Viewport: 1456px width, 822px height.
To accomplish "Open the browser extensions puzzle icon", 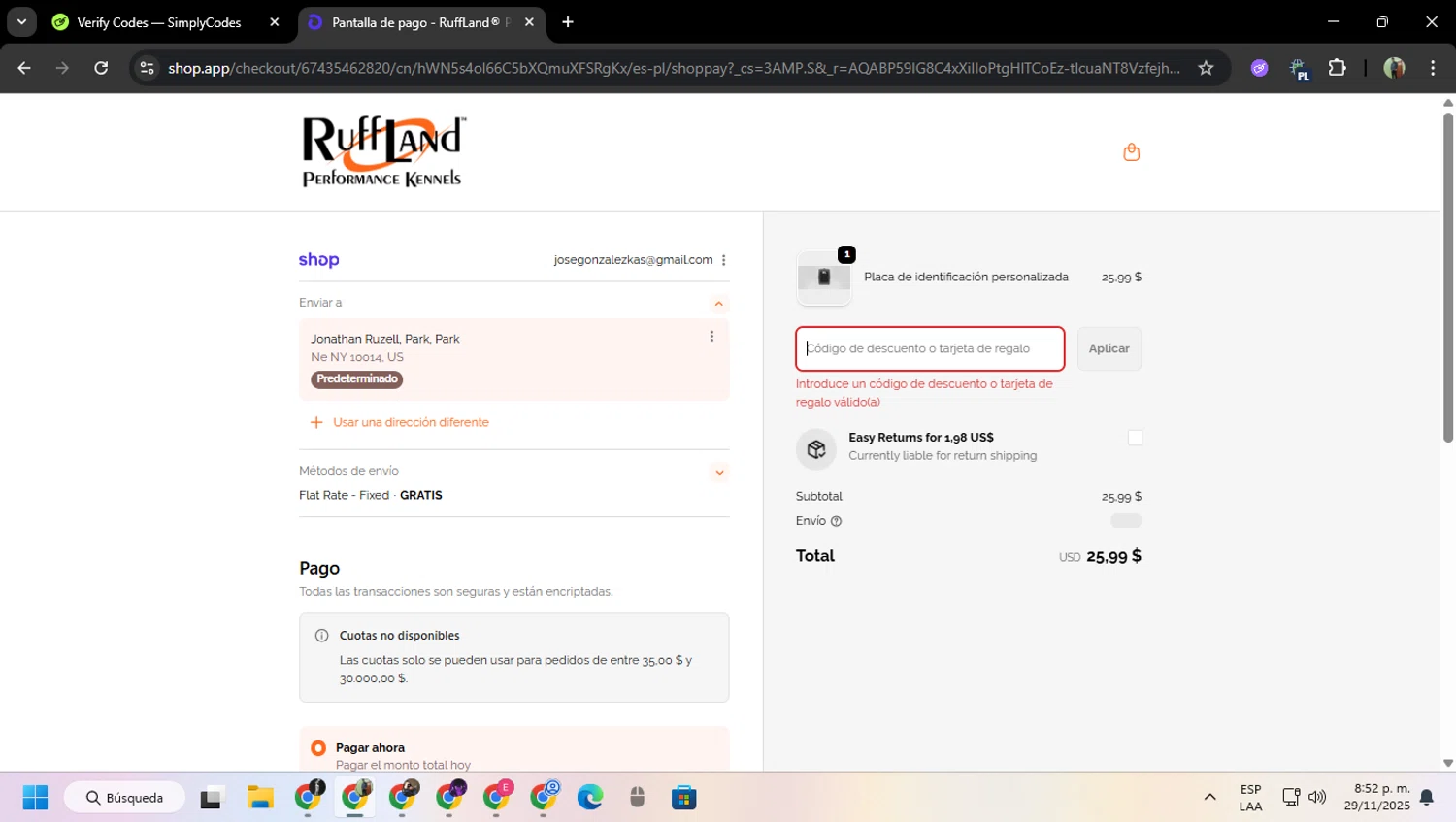I will click(x=1338, y=68).
